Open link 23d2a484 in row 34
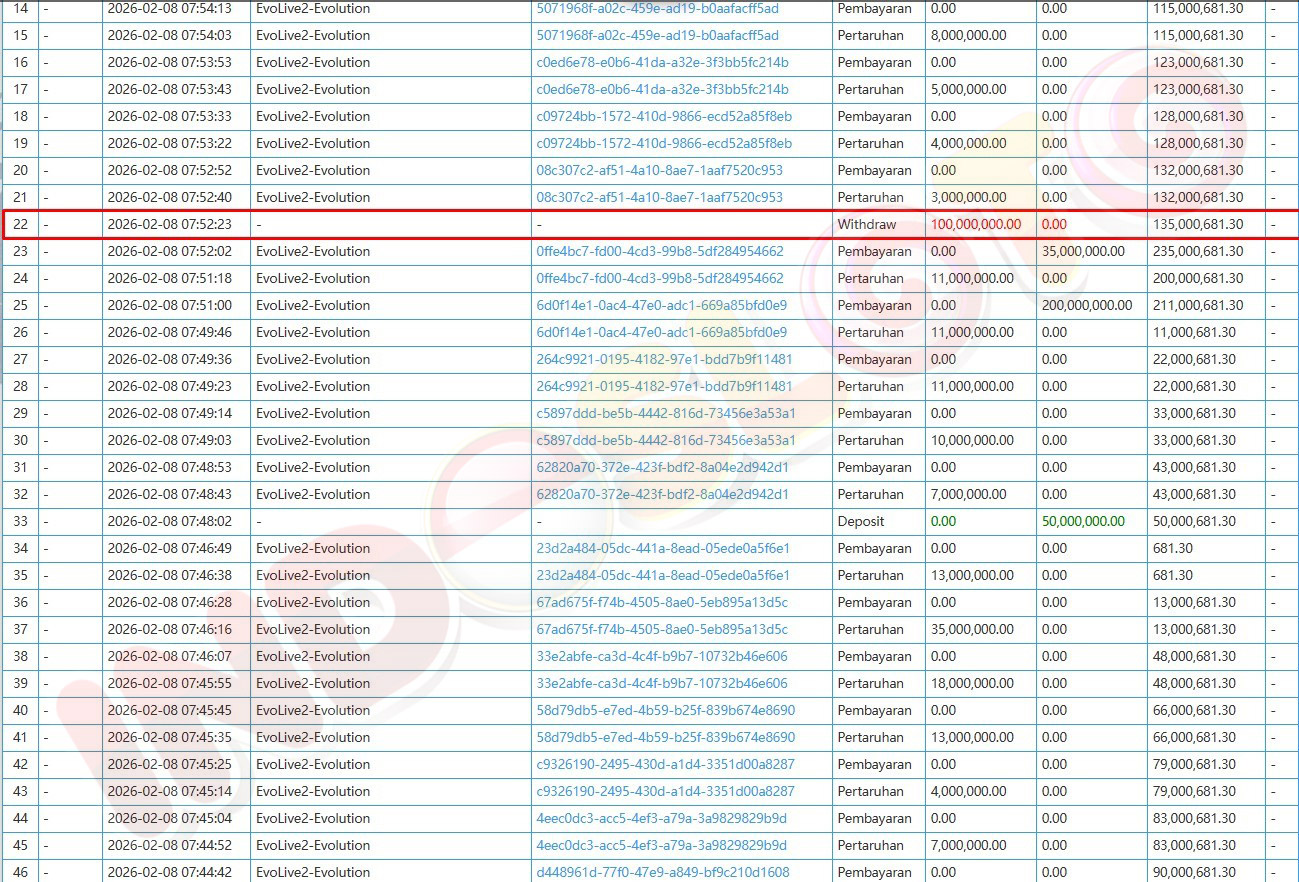The height and width of the screenshot is (882, 1299). tap(663, 549)
